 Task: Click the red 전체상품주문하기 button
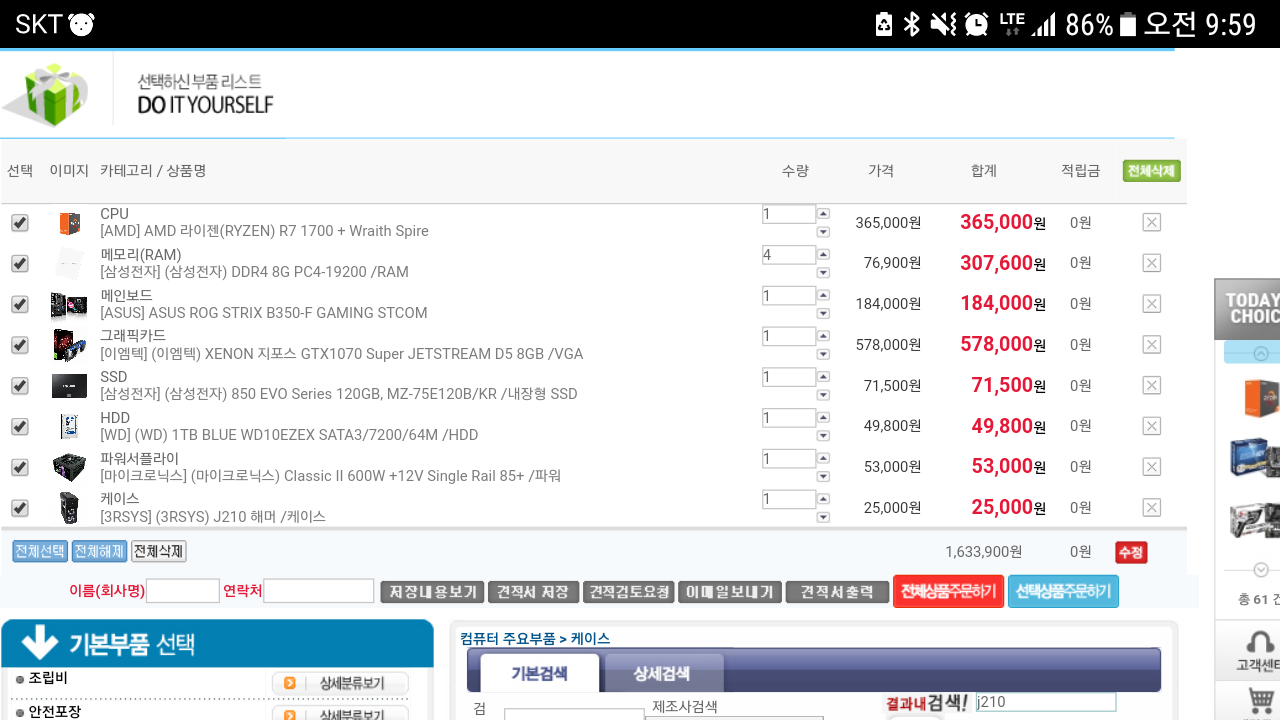pos(948,591)
